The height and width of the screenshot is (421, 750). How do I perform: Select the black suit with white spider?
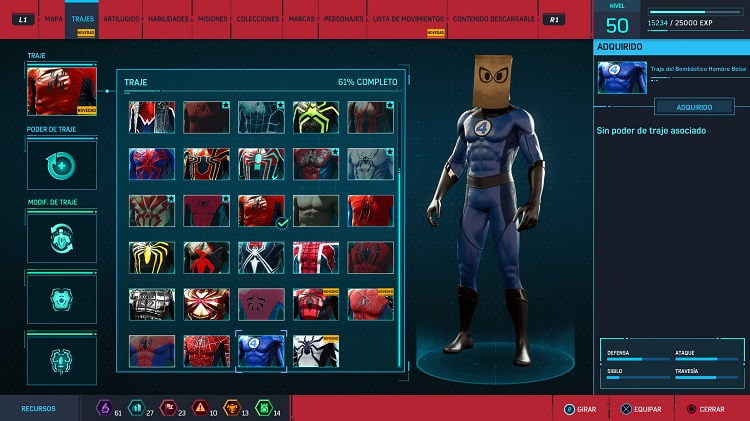point(261,258)
